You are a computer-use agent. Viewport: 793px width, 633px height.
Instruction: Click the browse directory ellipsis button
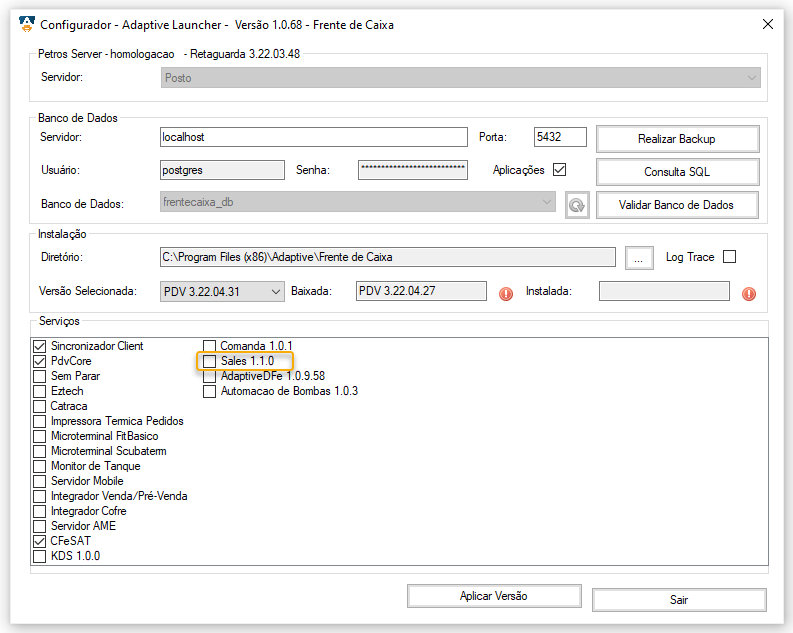(638, 258)
